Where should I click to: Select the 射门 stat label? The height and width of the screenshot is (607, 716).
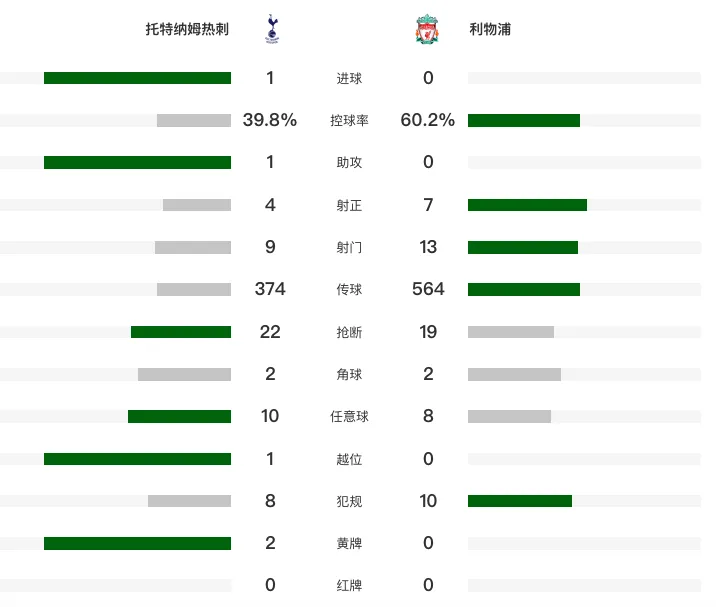[349, 248]
